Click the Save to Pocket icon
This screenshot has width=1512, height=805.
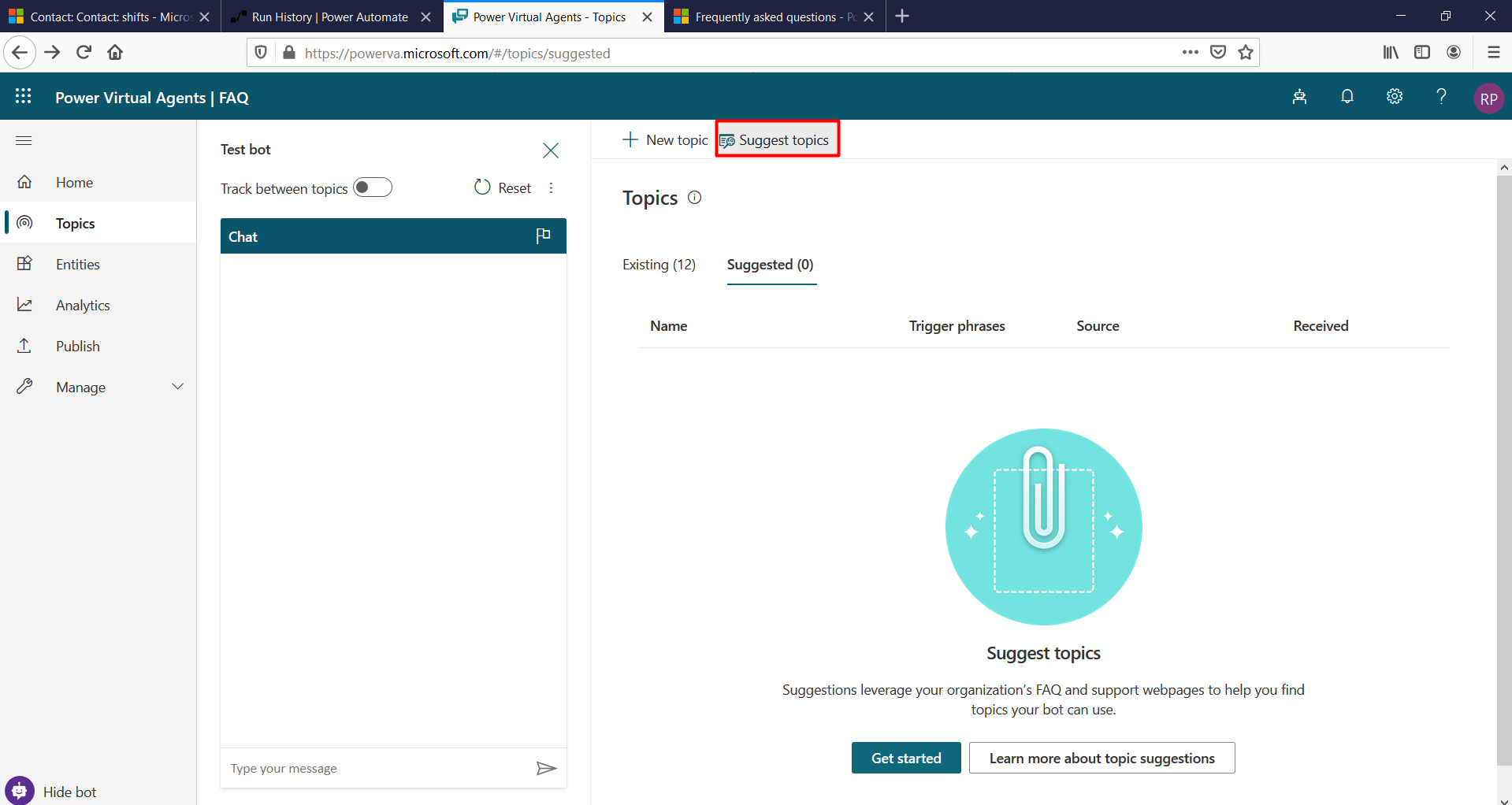tap(1218, 53)
